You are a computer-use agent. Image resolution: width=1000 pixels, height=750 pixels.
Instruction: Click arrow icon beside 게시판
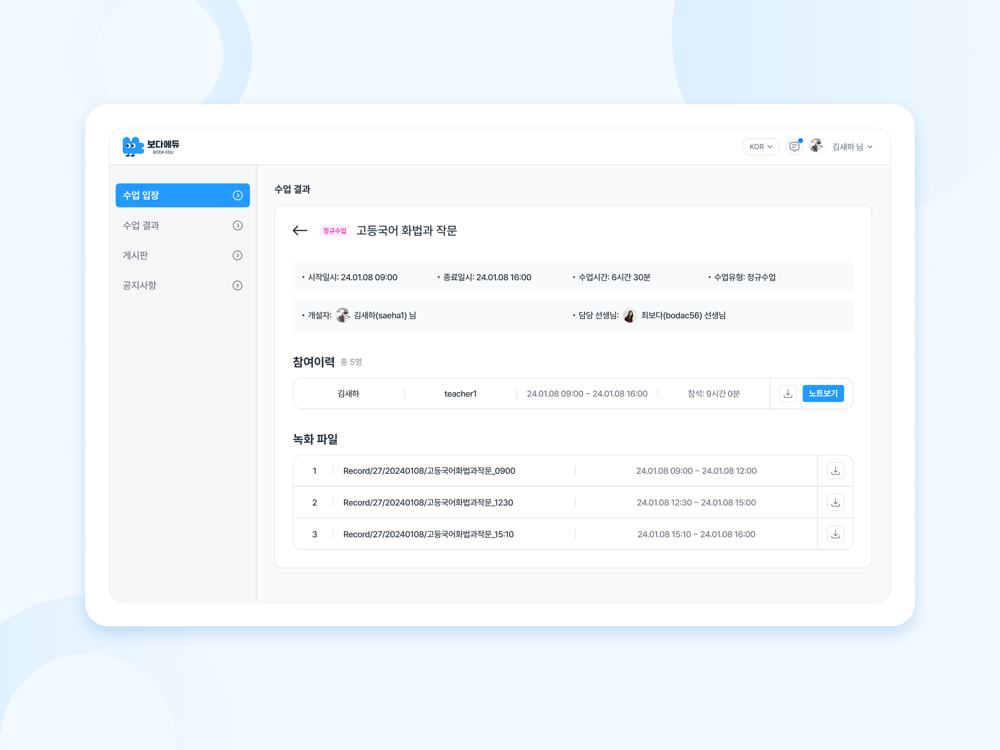[237, 255]
